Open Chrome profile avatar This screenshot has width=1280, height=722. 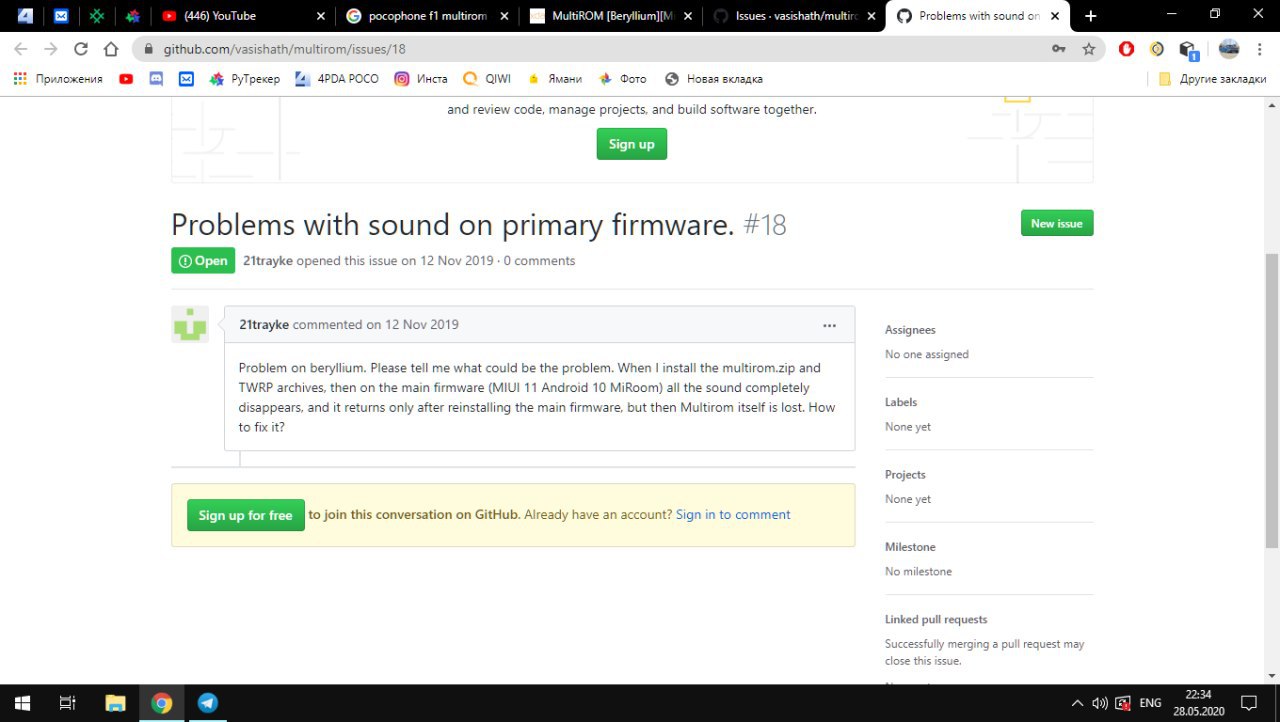click(1228, 48)
